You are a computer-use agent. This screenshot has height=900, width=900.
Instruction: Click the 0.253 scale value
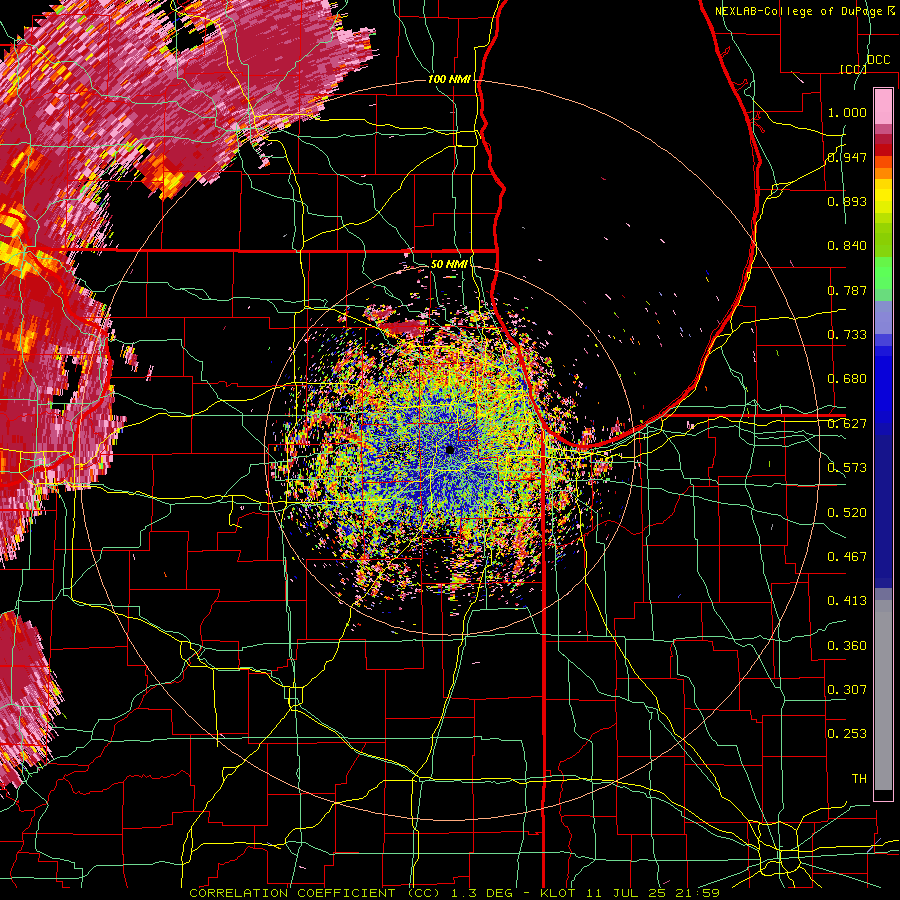pyautogui.click(x=847, y=734)
